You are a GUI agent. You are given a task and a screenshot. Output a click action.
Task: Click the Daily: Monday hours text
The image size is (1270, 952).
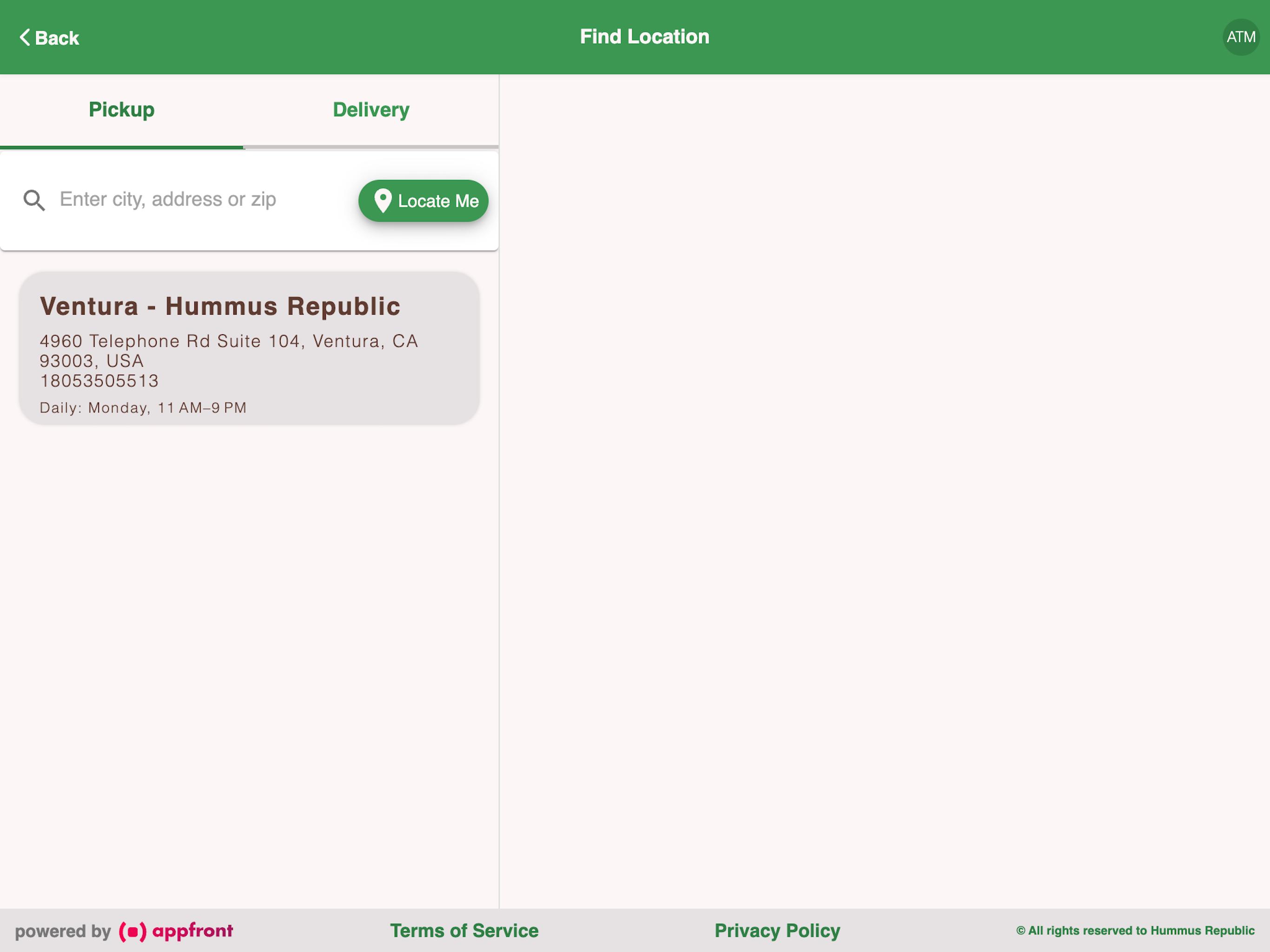(143, 408)
